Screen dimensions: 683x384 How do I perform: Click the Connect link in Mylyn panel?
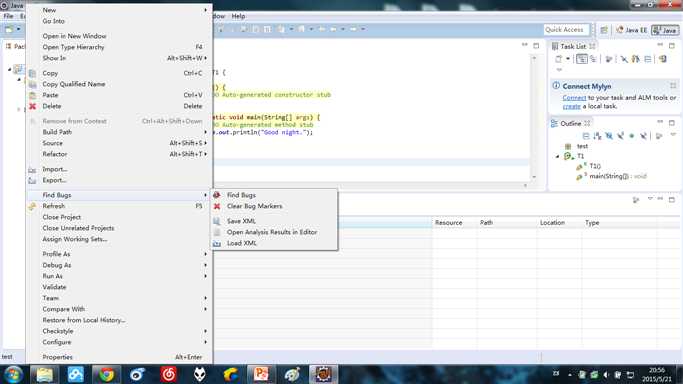pos(574,98)
